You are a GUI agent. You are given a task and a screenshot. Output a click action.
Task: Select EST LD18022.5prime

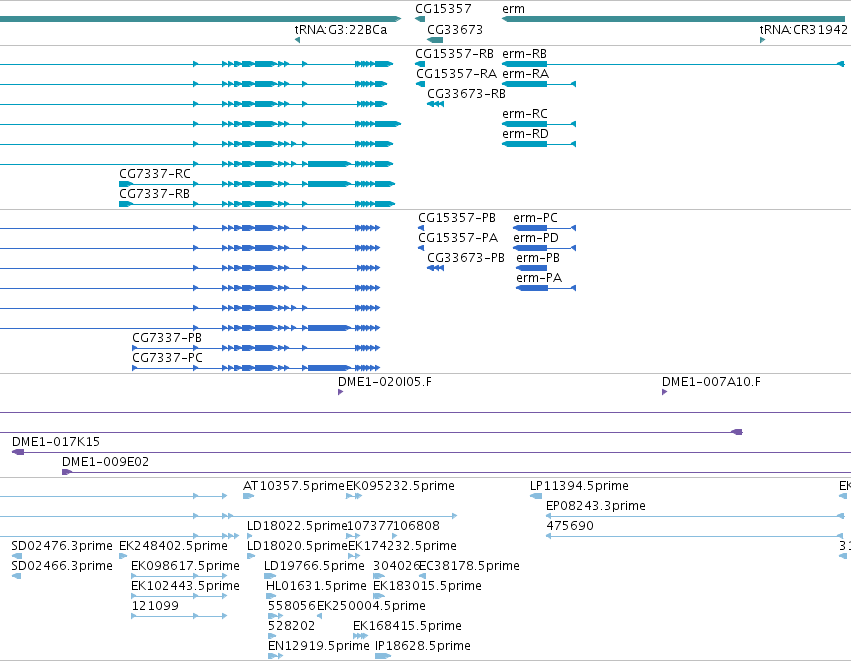[x=250, y=536]
